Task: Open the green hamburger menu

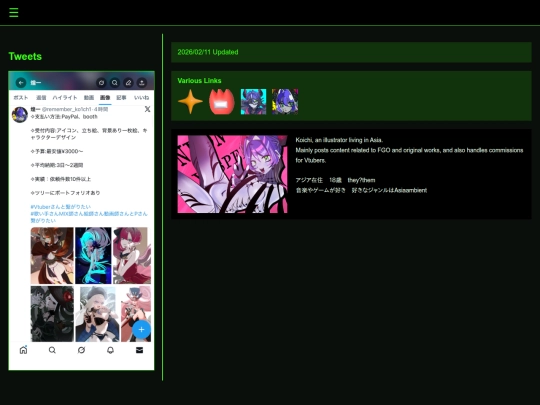Action: coord(14,13)
